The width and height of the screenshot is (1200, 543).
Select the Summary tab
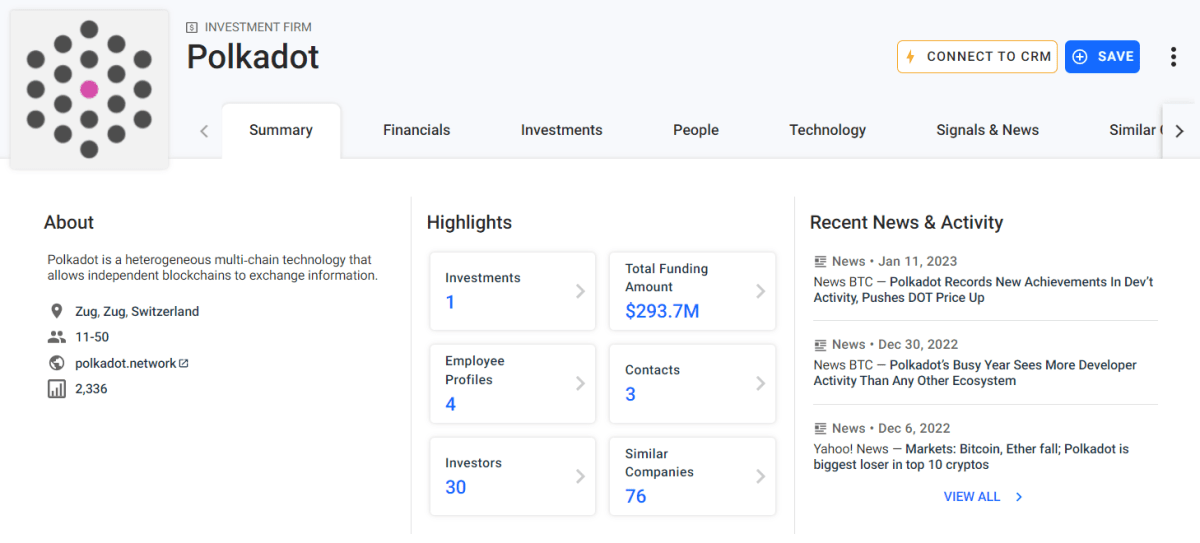pyautogui.click(x=281, y=130)
